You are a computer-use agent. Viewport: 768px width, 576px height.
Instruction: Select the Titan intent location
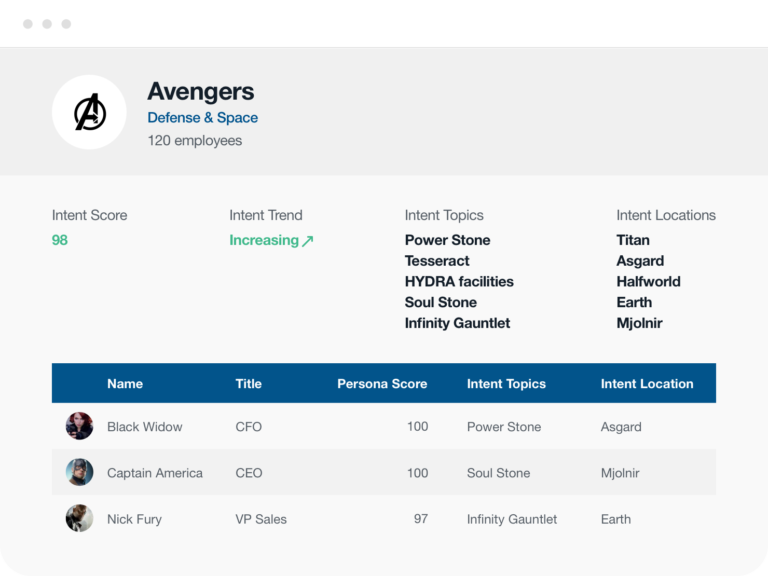click(x=633, y=240)
